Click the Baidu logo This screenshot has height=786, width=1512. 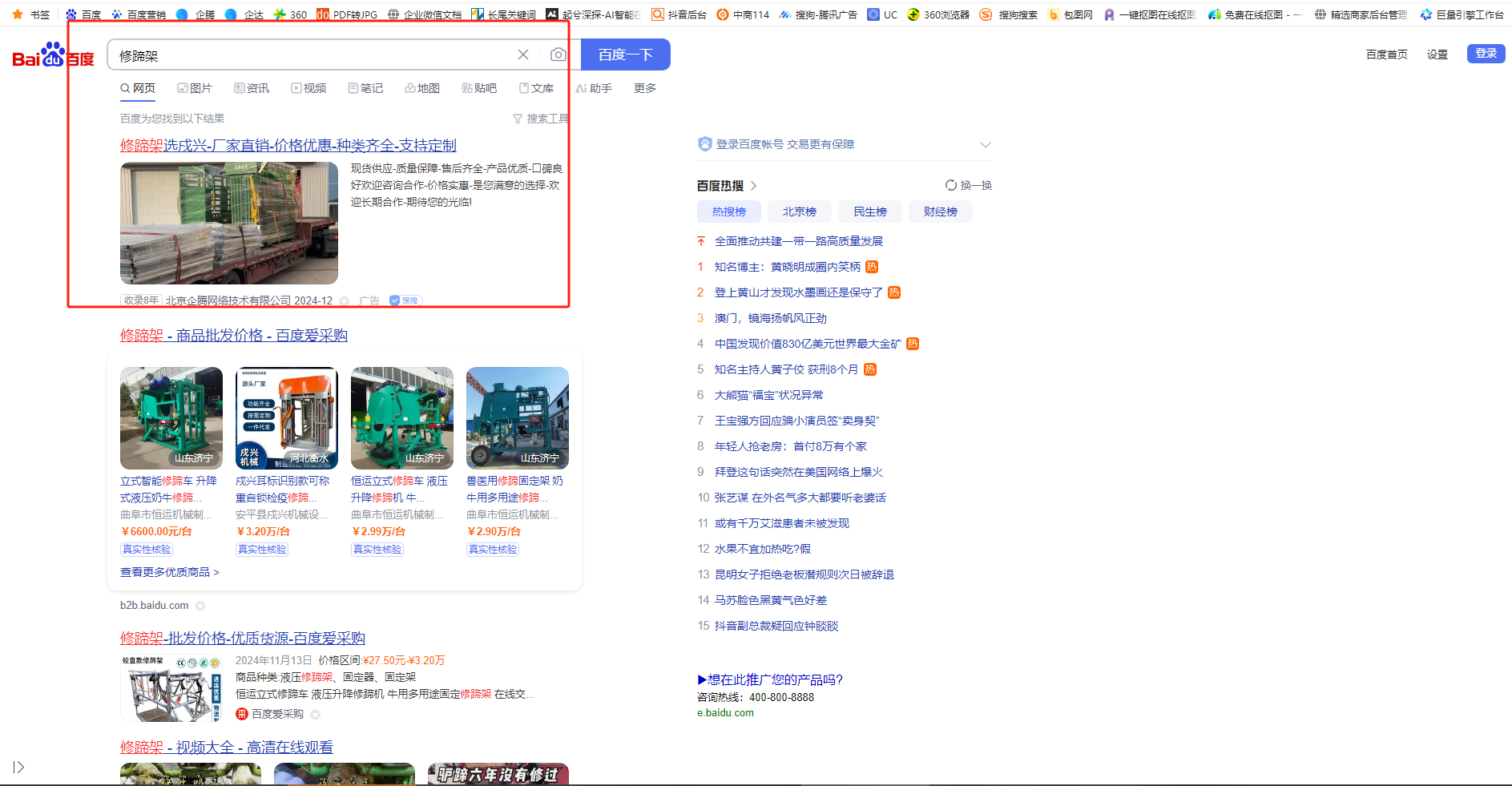pos(53,55)
